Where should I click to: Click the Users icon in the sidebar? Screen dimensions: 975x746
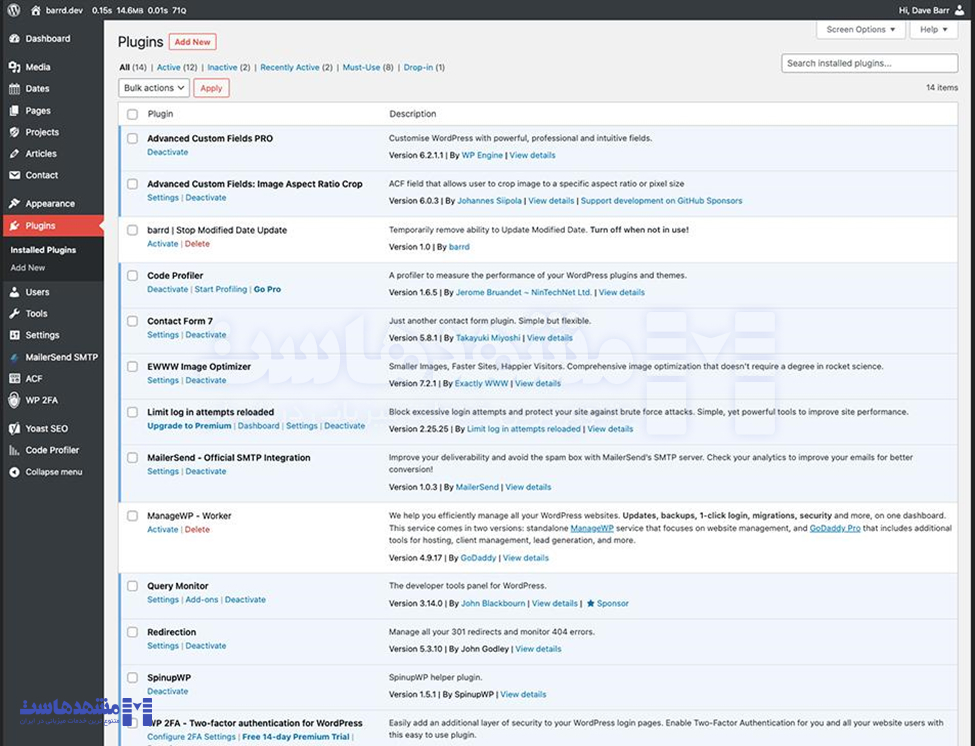[14, 292]
